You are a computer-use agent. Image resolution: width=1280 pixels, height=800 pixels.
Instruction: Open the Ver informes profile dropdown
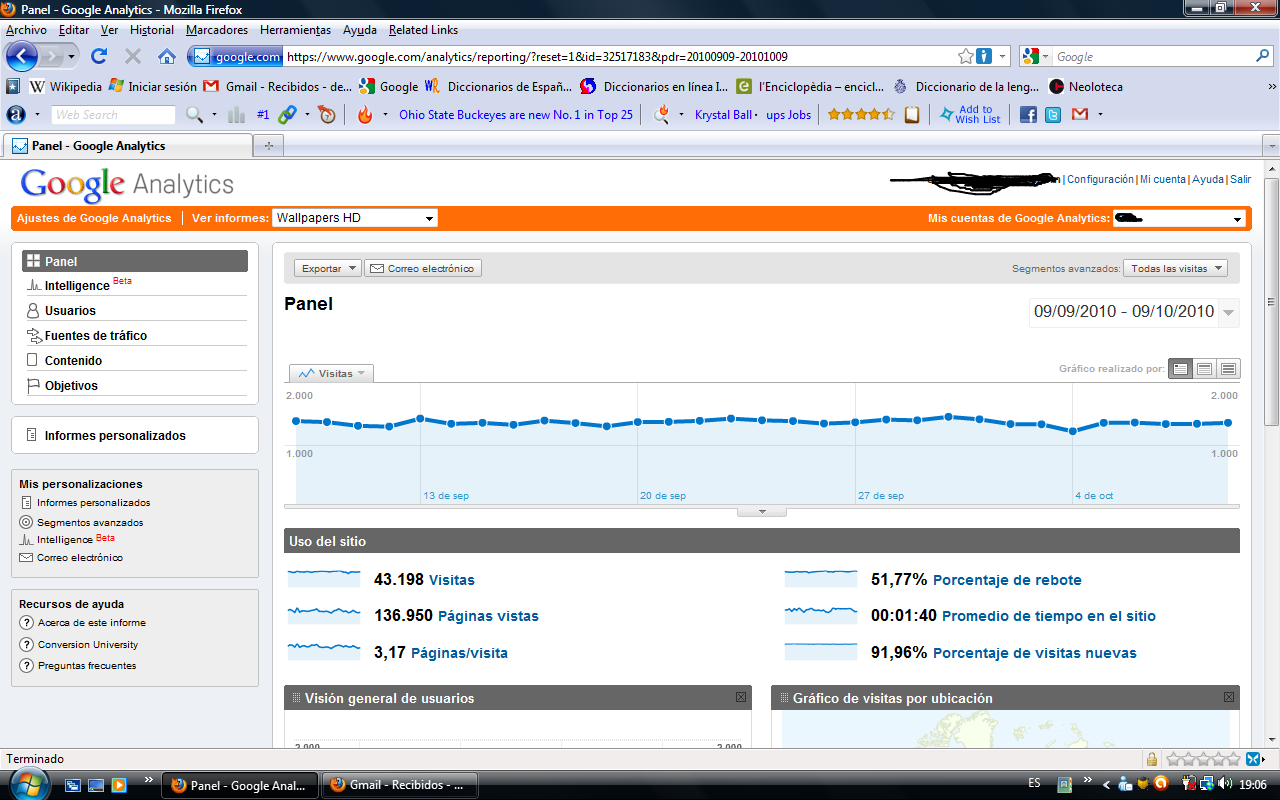[x=355, y=218]
